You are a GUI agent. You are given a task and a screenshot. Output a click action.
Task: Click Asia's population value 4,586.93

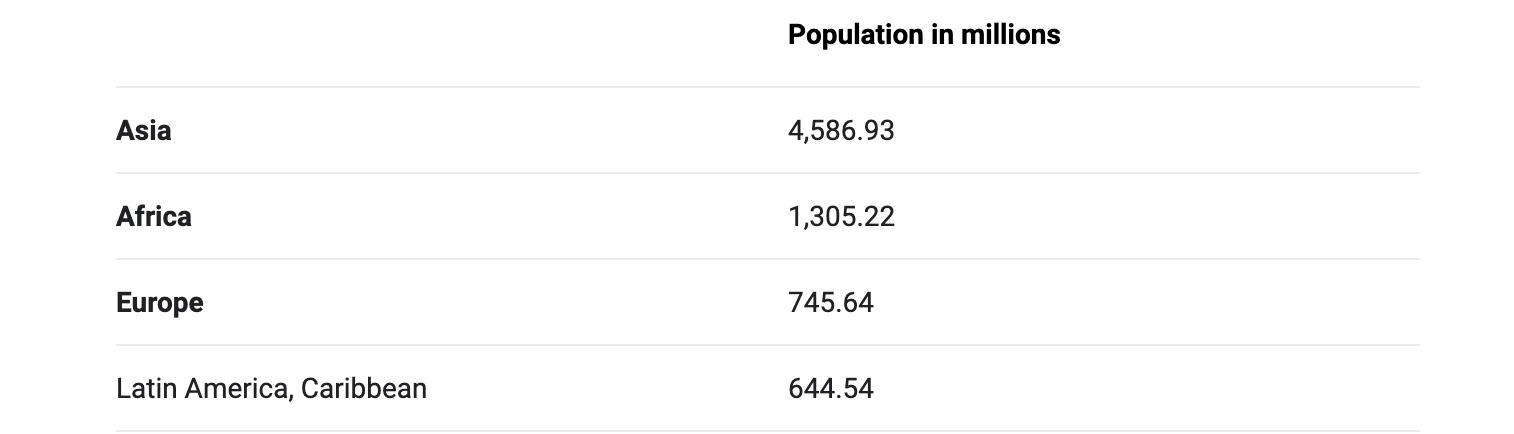[x=841, y=131]
